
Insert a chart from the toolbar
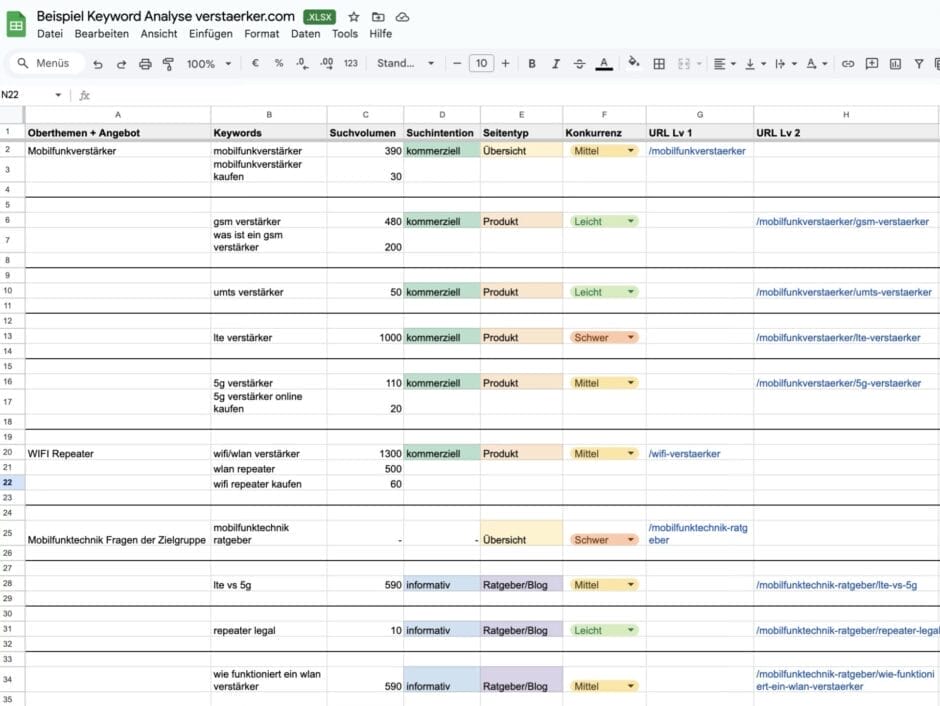point(895,64)
